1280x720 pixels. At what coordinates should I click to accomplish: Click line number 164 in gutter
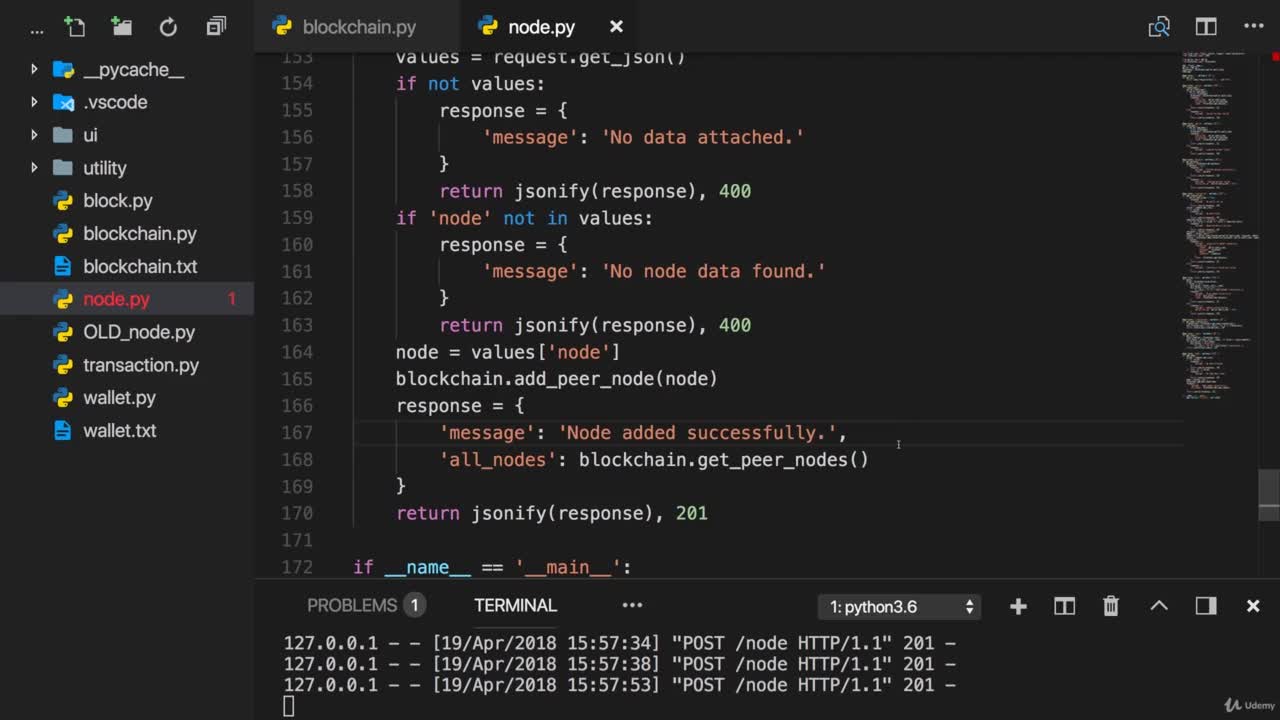(297, 352)
